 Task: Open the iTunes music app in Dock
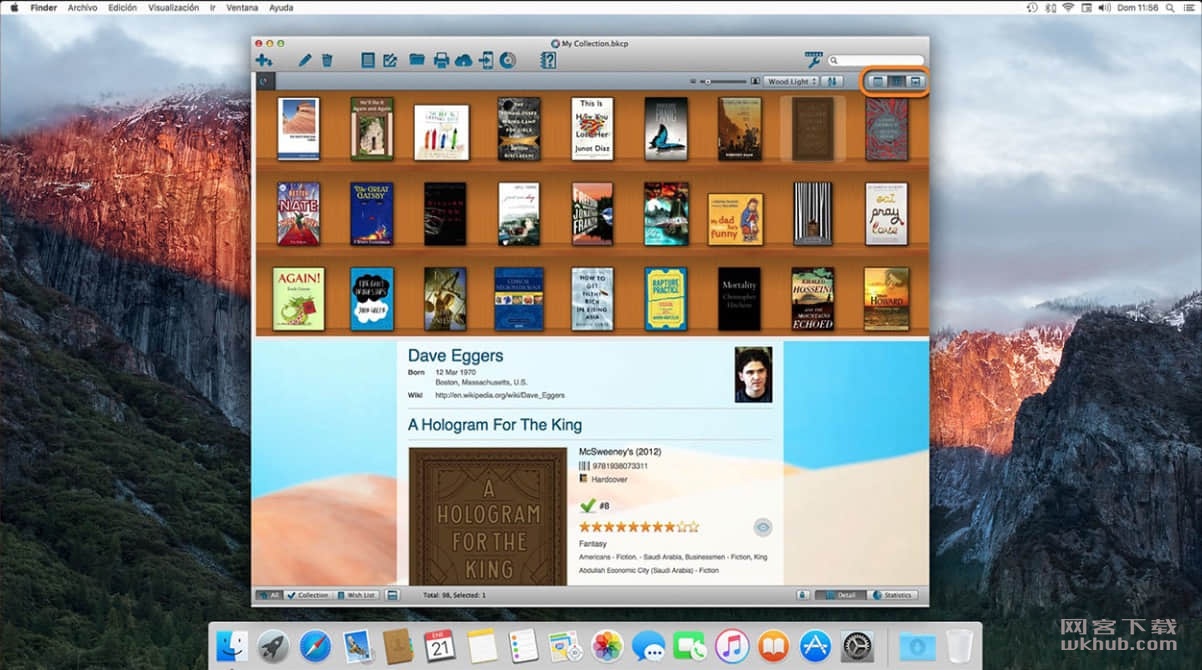tap(732, 645)
